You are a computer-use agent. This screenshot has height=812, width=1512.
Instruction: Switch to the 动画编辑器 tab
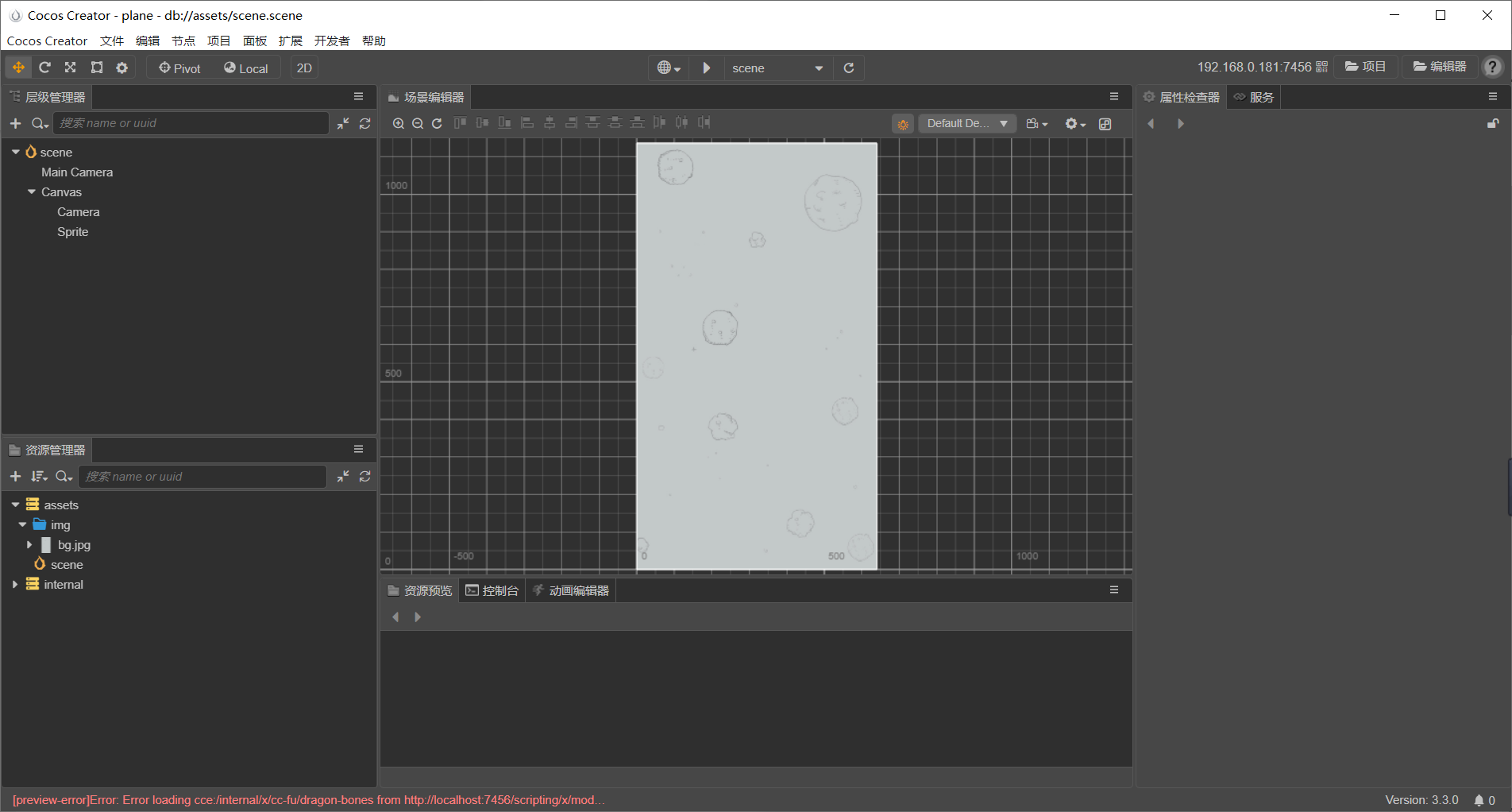[571, 590]
